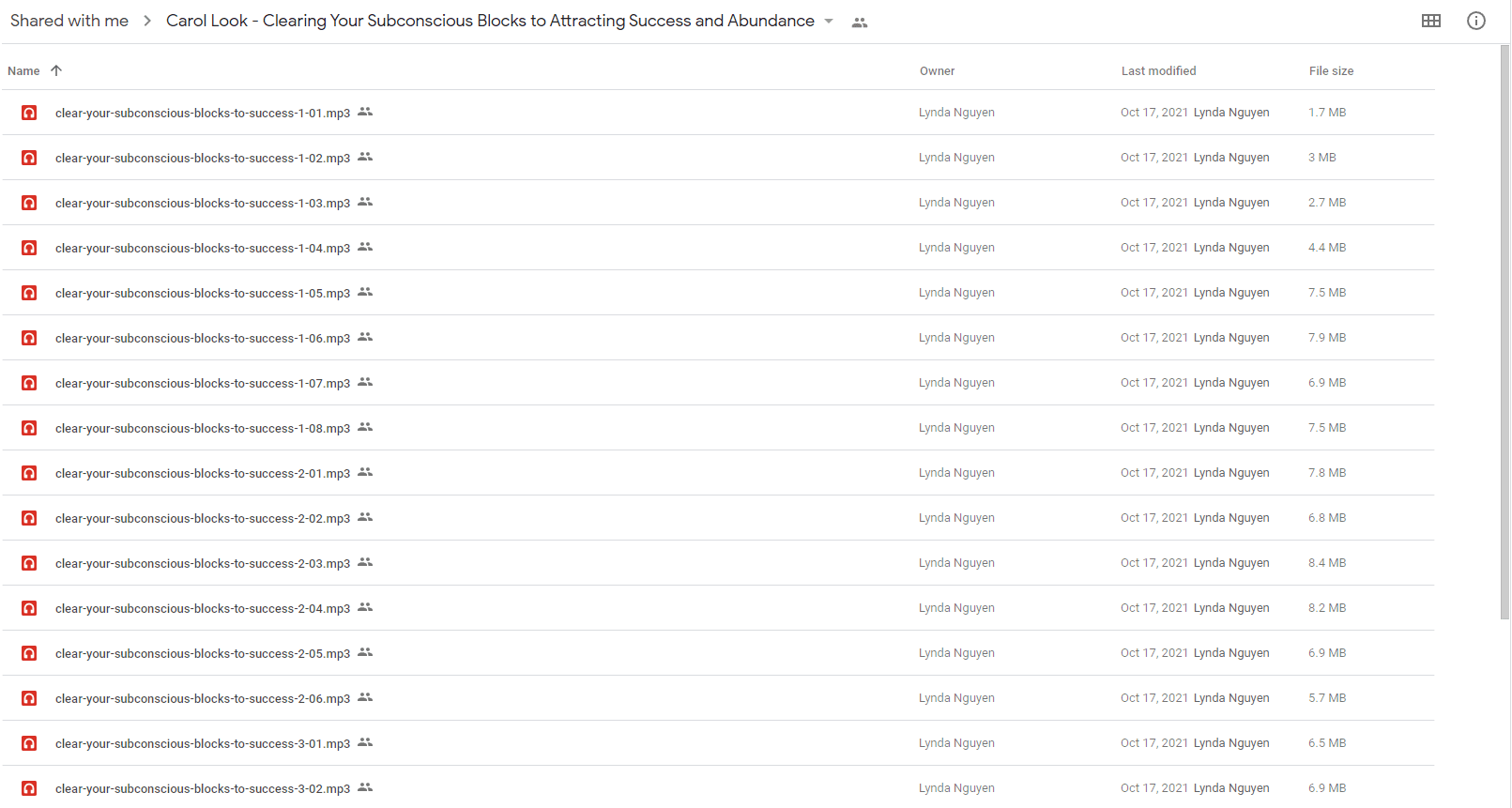Image resolution: width=1512 pixels, height=808 pixels.
Task: Select the audio icon of file 1-01.mp3
Action: pos(29,113)
